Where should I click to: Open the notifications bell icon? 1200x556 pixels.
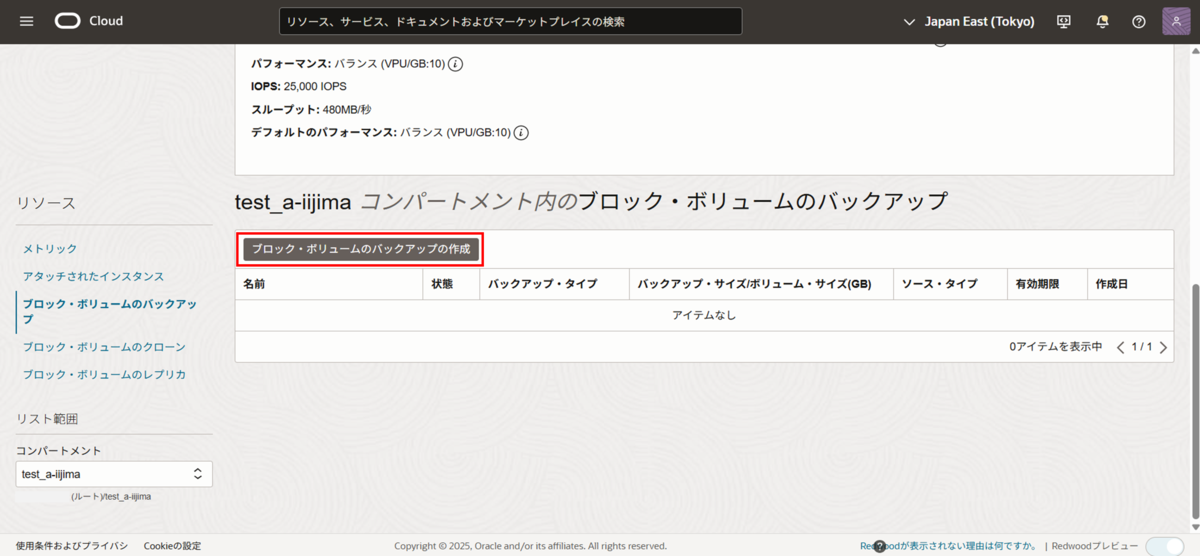click(x=1102, y=21)
